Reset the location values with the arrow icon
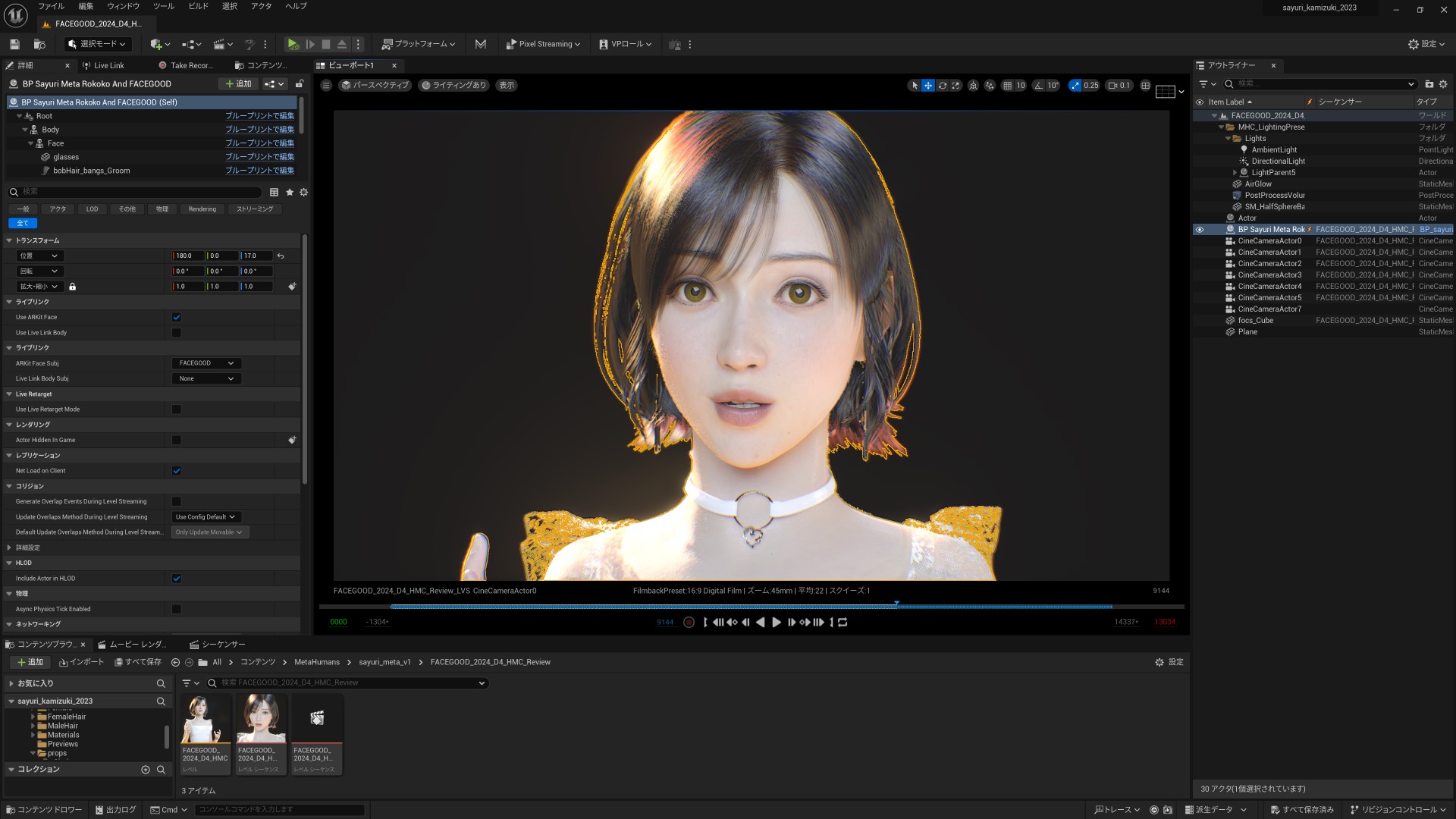This screenshot has width=1456, height=819. tap(281, 256)
